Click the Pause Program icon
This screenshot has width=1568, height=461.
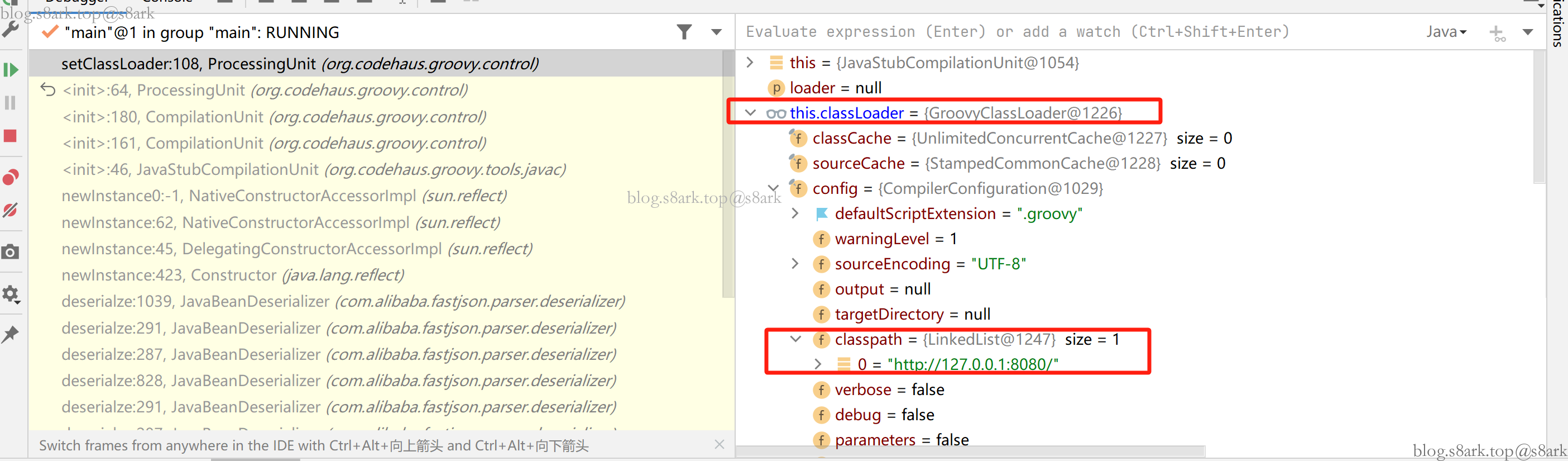(11, 103)
